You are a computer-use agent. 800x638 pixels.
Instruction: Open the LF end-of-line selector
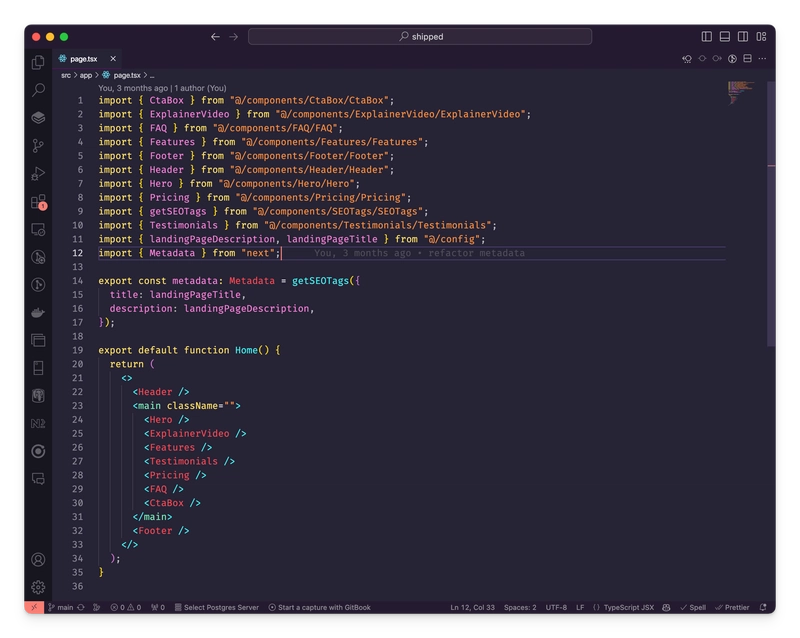pos(580,607)
